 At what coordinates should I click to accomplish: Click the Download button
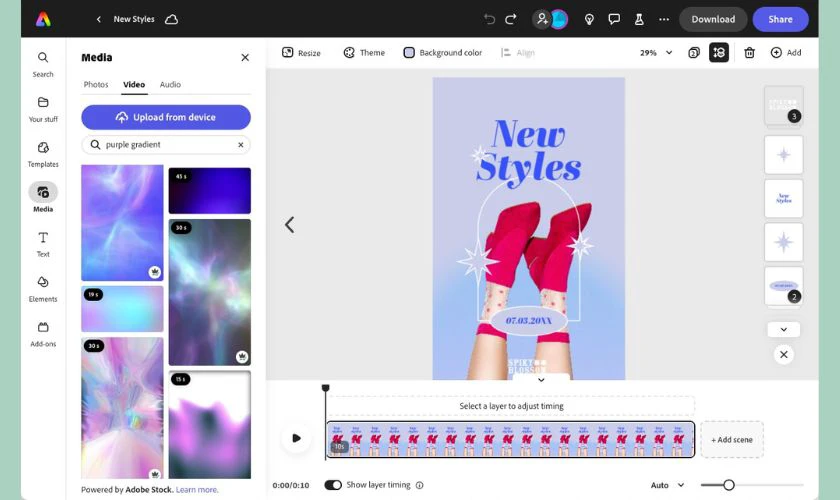[713, 19]
